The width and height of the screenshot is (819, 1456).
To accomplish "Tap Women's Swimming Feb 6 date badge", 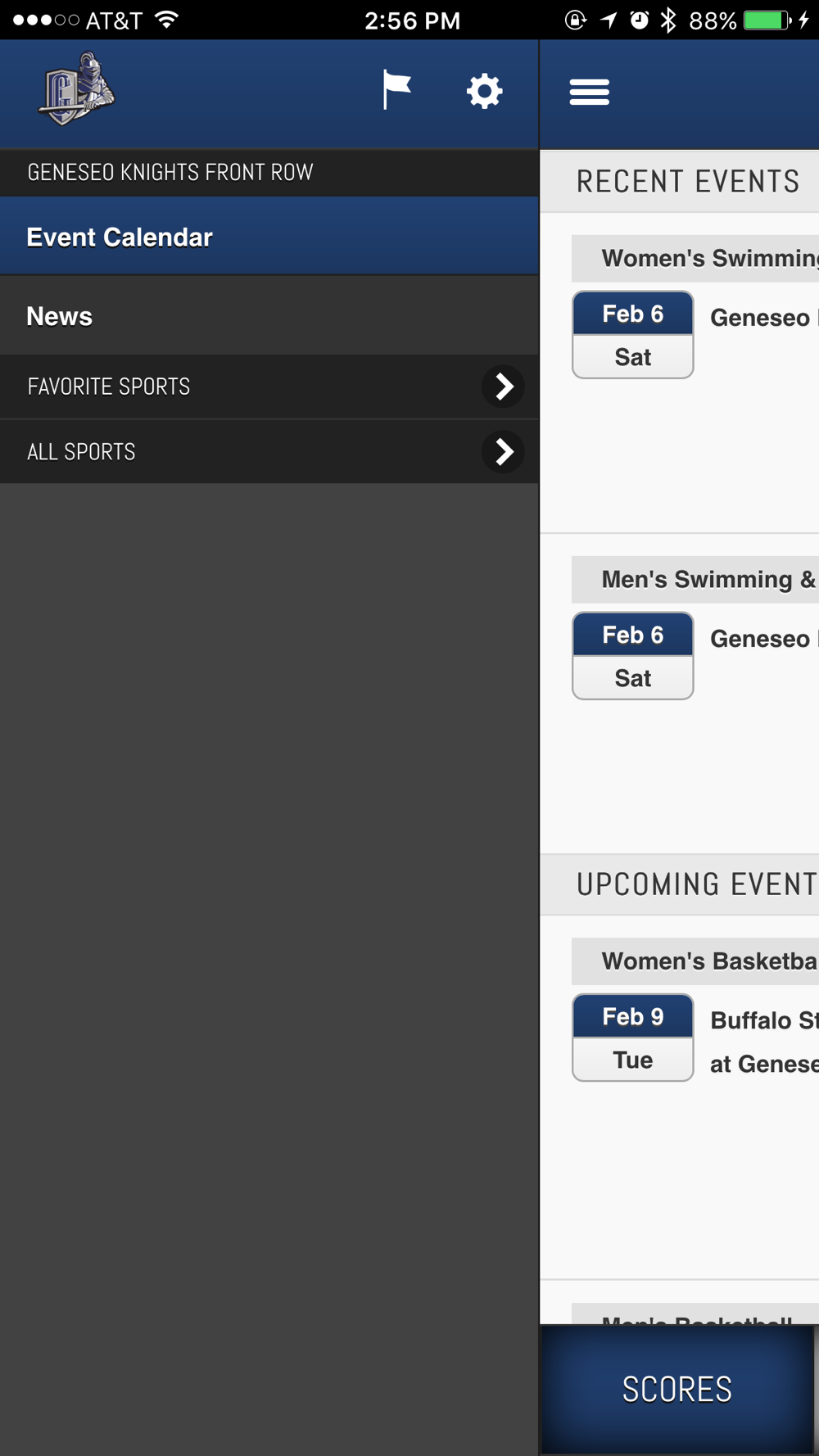I will [633, 335].
